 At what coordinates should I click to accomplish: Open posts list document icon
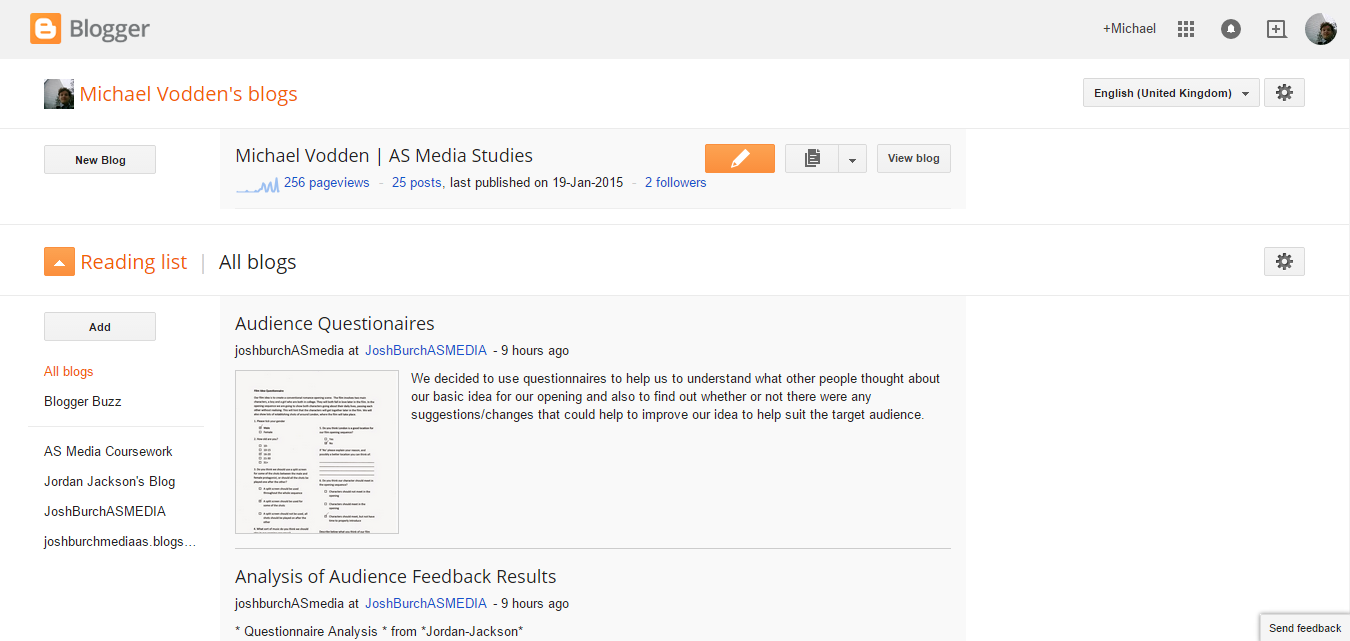pyautogui.click(x=812, y=158)
